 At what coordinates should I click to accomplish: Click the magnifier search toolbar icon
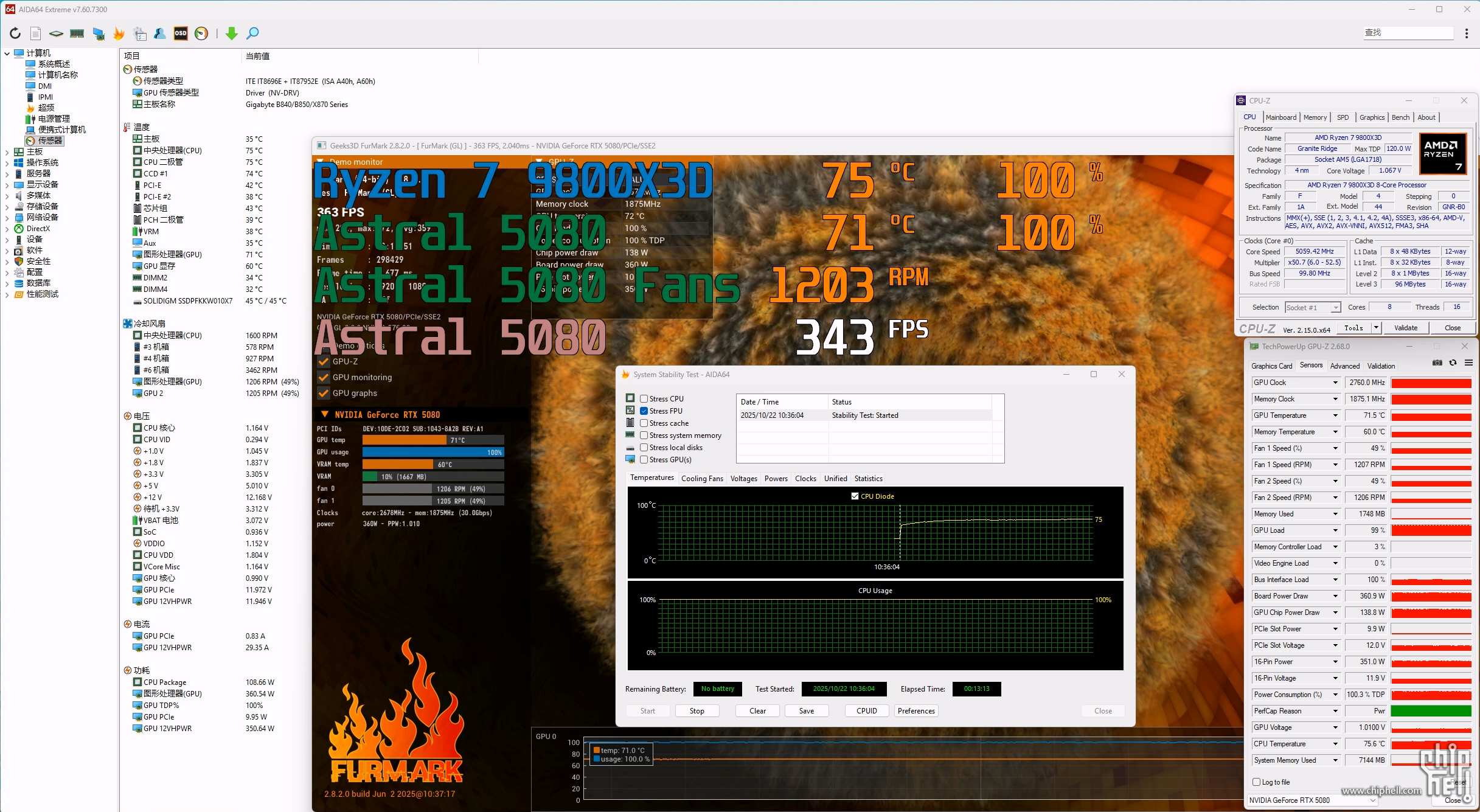(252, 33)
